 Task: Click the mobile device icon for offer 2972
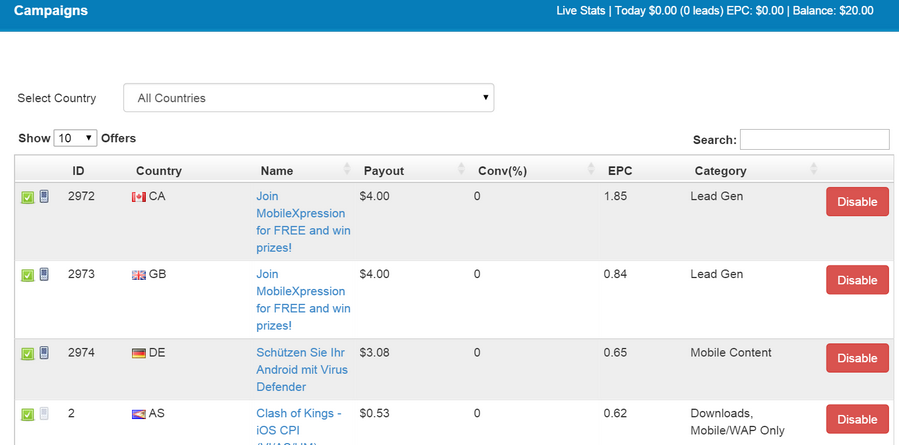44,198
